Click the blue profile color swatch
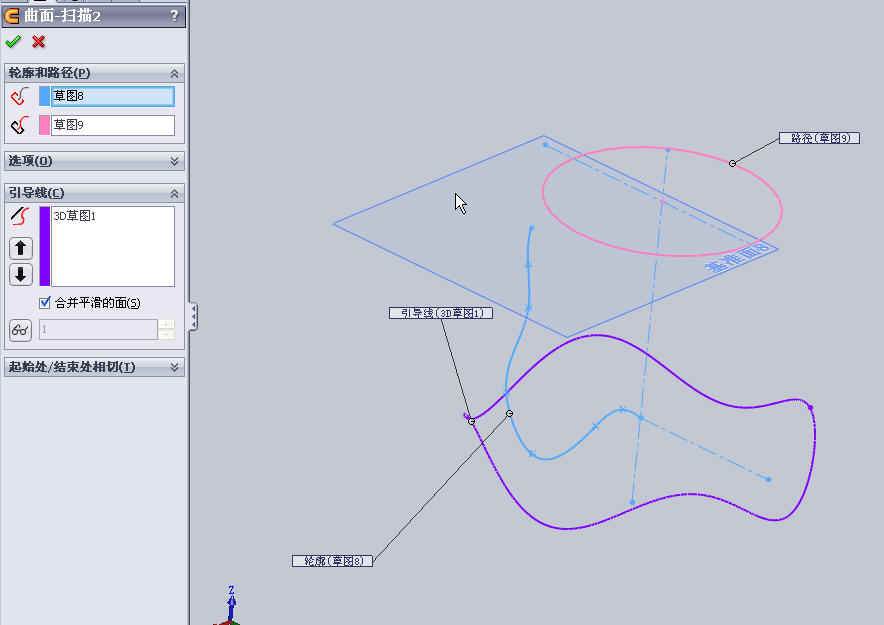Image resolution: width=884 pixels, height=625 pixels. (45, 96)
